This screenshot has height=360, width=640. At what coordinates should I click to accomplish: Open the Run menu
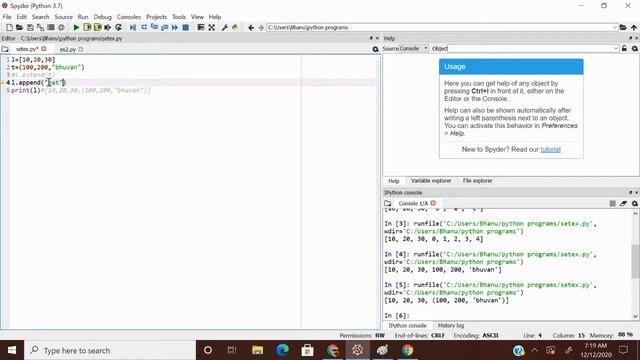click(83, 17)
